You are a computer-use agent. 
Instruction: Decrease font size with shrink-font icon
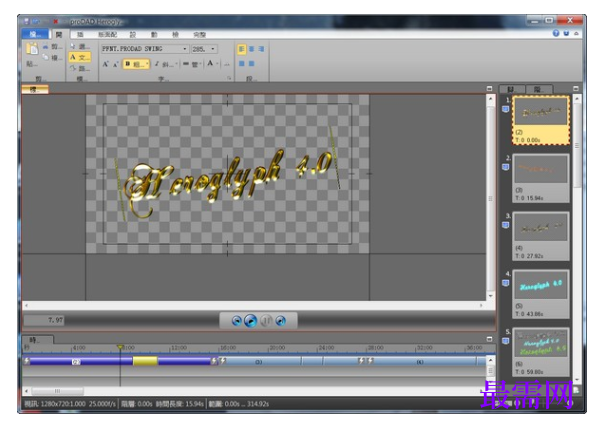coord(116,64)
